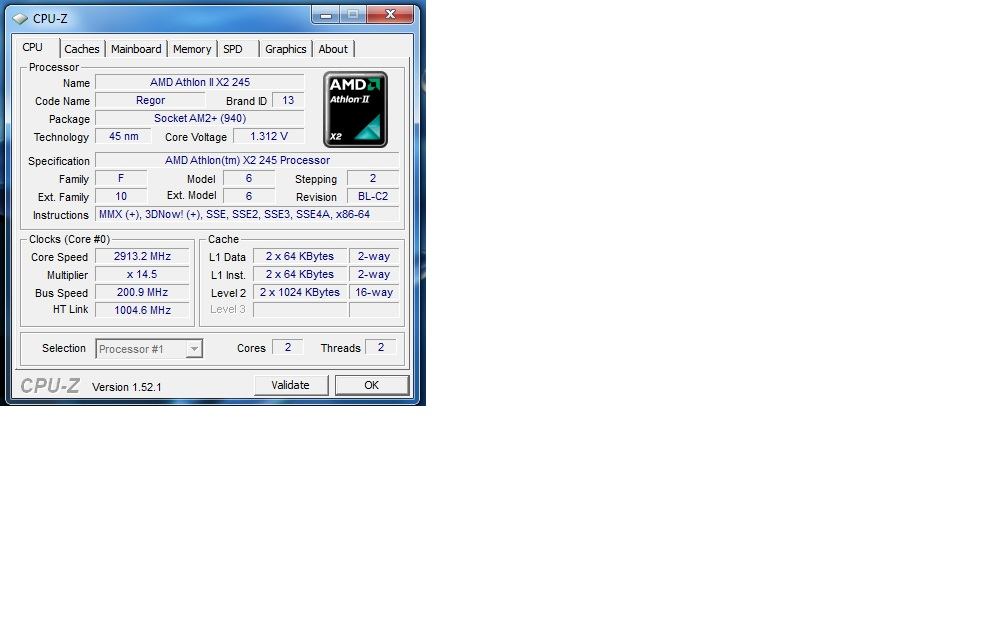Click the Package value Socket AM2+ (940)
This screenshot has height=630, width=1008.
point(200,118)
